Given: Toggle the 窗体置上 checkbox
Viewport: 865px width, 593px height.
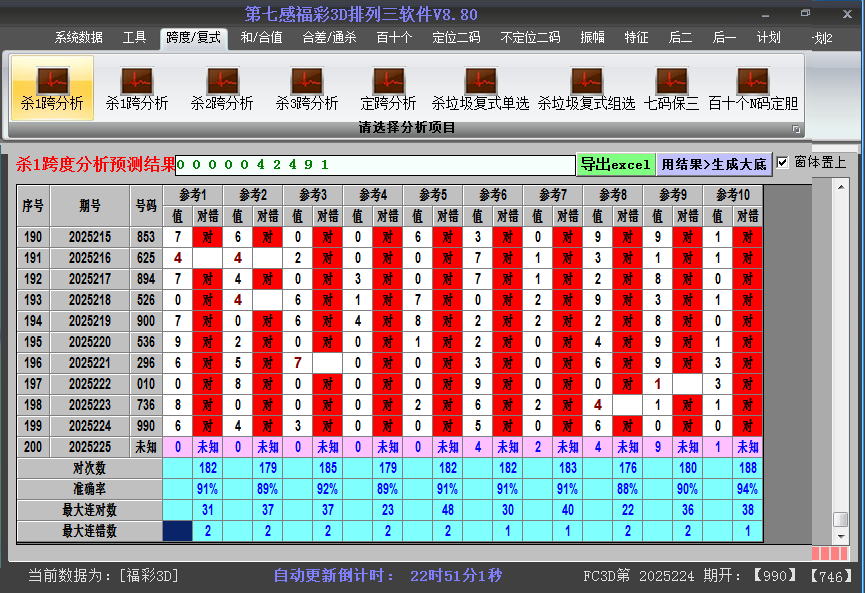Looking at the screenshot, I should coord(783,162).
